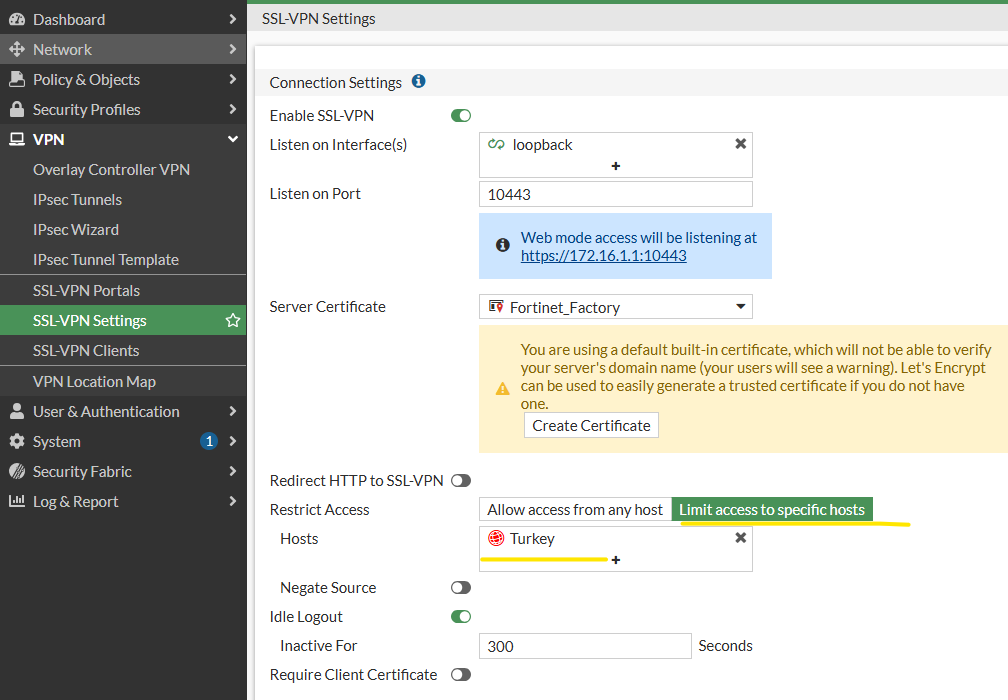Disable the Enable SSL-VPN toggle
Image resolution: width=1008 pixels, height=700 pixels.
(x=461, y=116)
